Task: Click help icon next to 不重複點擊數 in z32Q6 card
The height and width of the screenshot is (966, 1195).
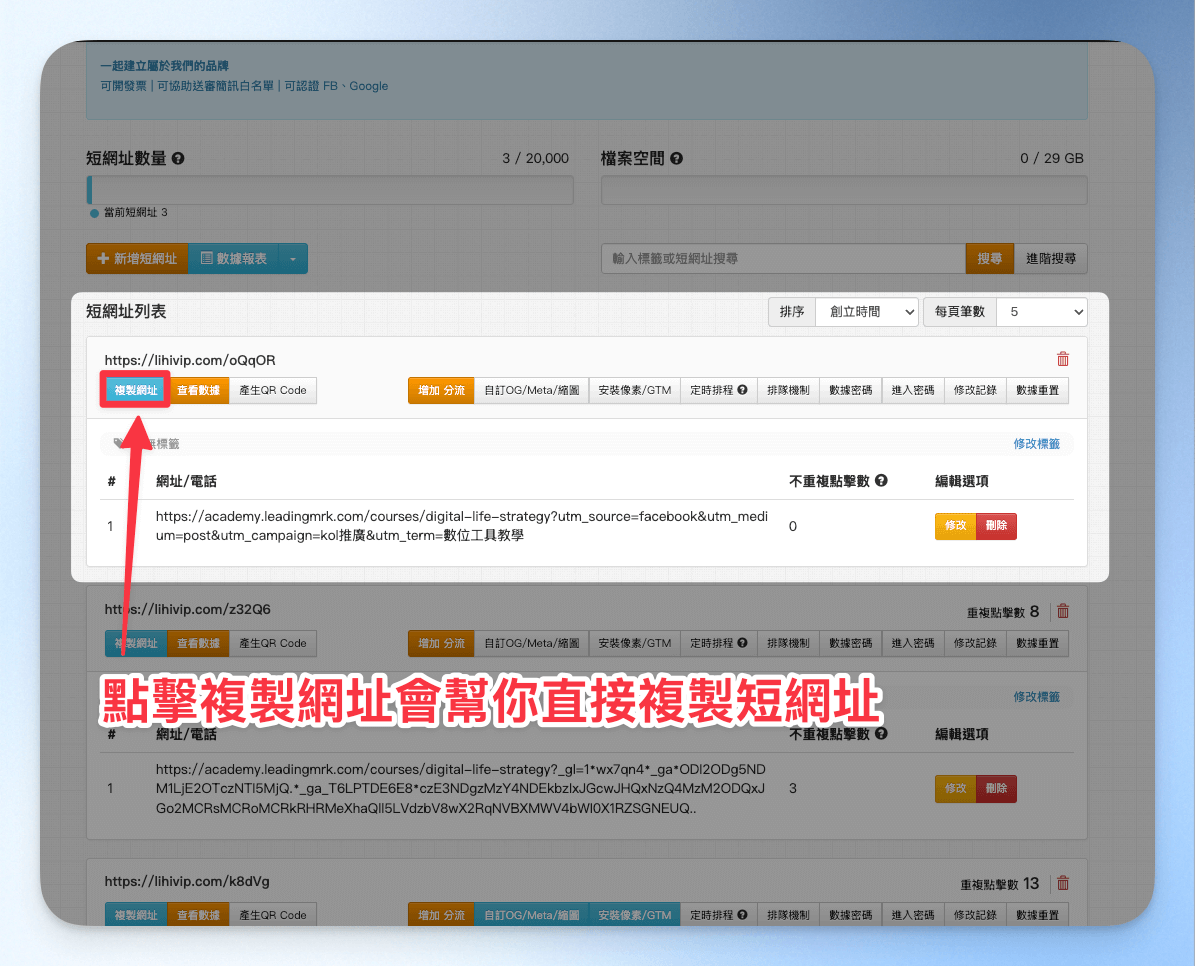Action: click(x=881, y=734)
